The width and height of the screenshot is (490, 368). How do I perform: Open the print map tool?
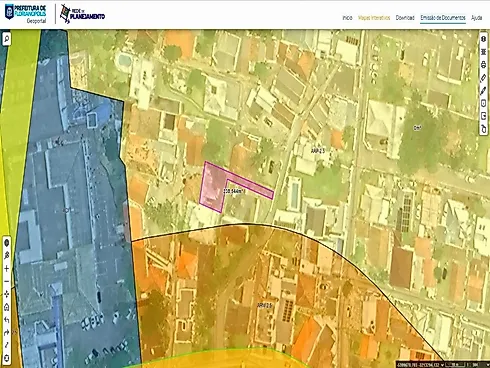coord(483,64)
